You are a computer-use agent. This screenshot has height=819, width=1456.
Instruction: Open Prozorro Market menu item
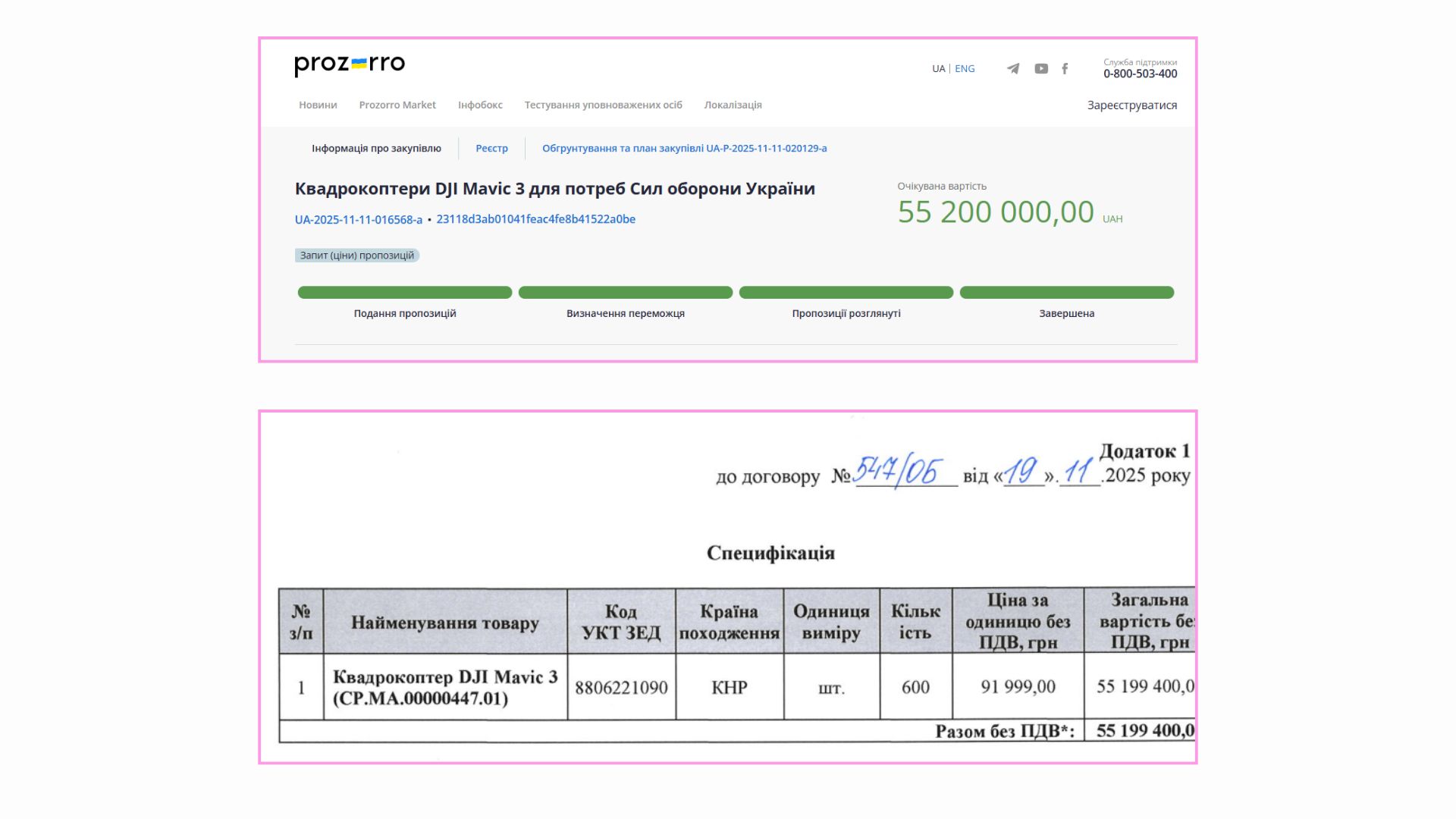tap(397, 105)
